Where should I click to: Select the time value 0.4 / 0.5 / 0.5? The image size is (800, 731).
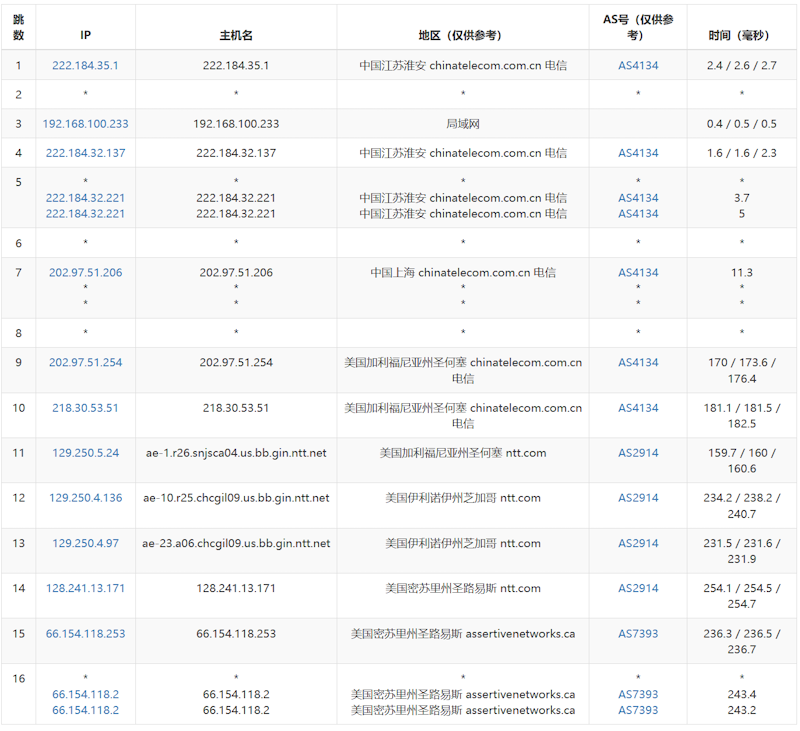742,124
